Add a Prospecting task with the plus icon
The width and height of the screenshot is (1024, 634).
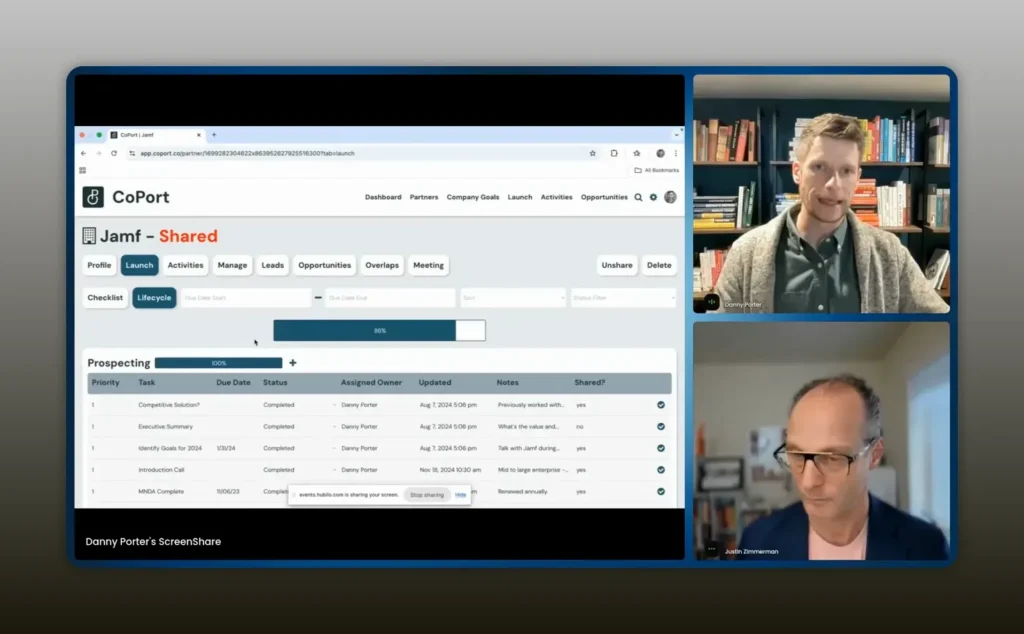292,363
